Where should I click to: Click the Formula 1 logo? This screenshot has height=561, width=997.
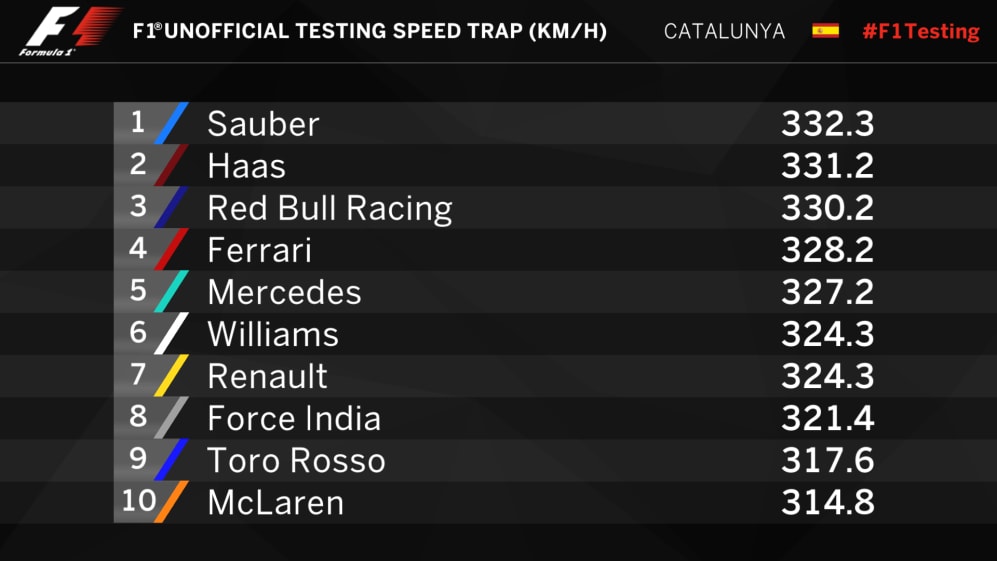pyautogui.click(x=70, y=30)
